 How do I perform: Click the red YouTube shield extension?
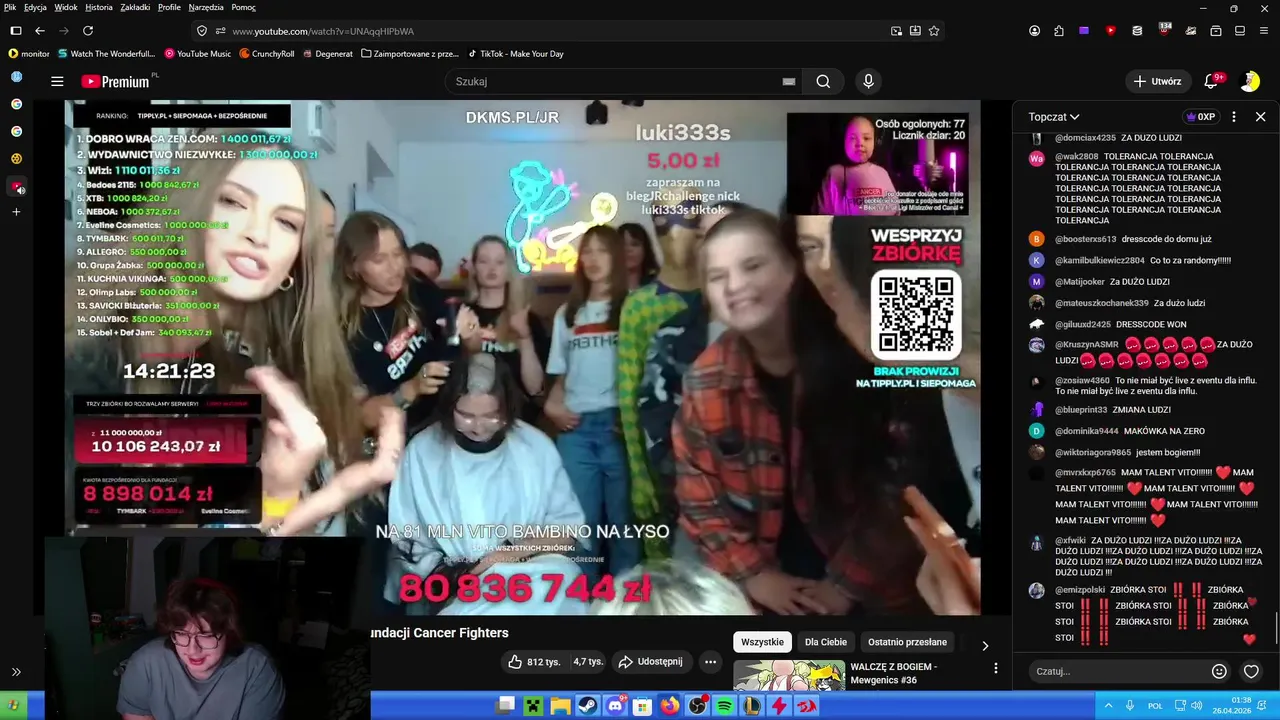tap(1110, 31)
